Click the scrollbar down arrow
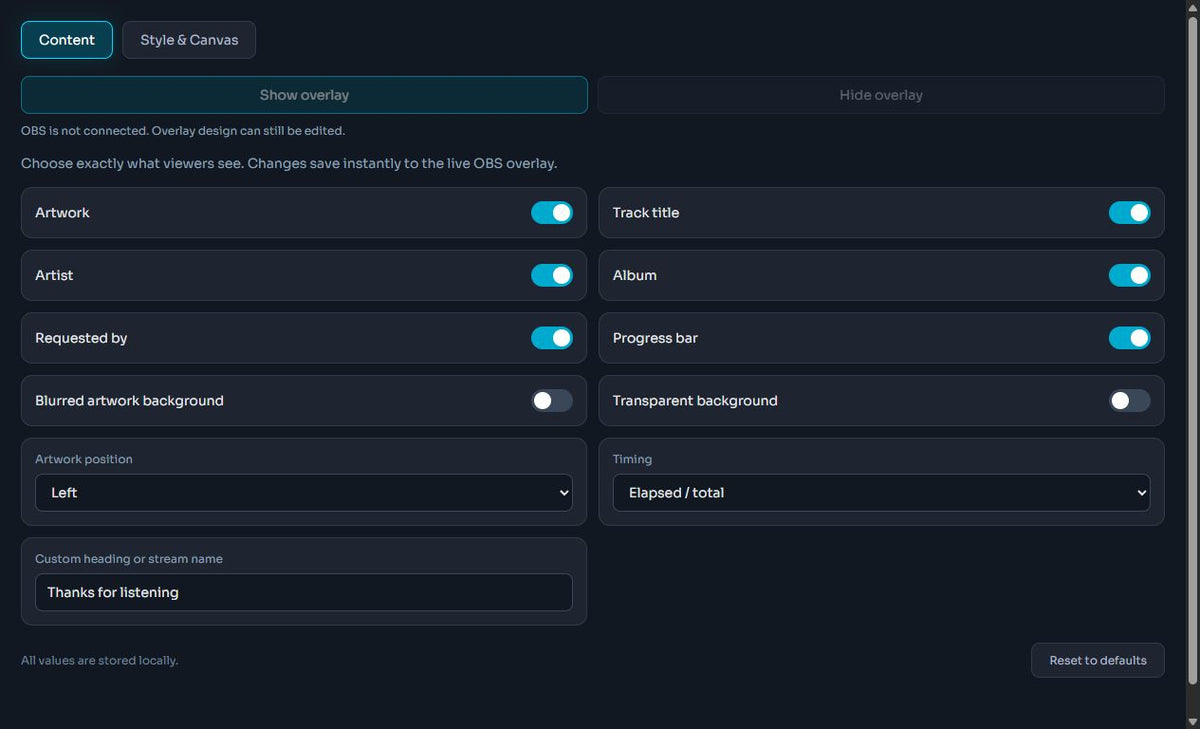 [1191, 721]
